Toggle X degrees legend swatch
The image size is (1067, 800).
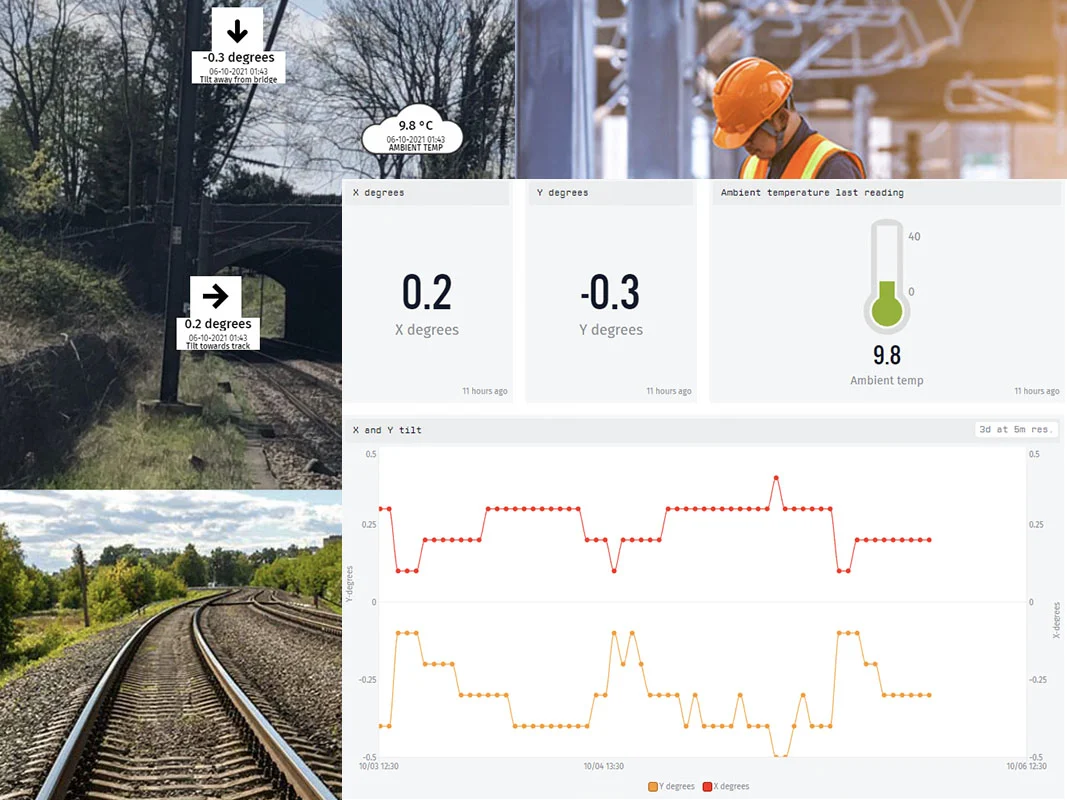(x=707, y=786)
